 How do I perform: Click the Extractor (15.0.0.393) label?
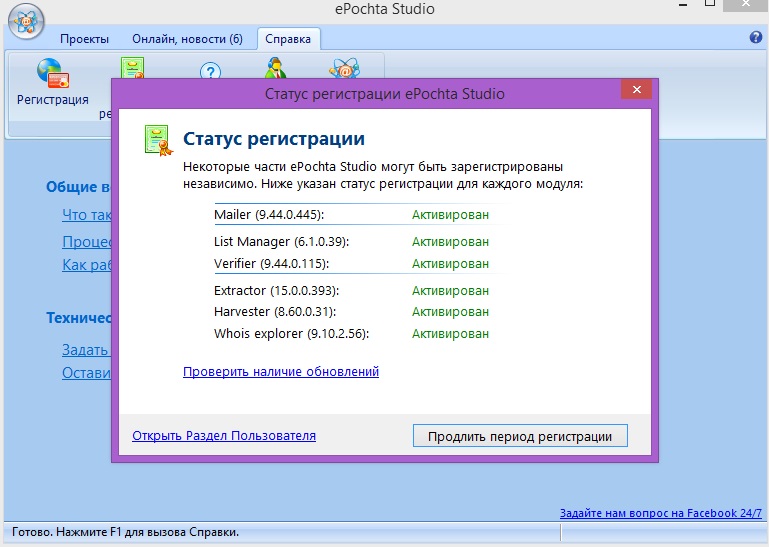pyautogui.click(x=277, y=290)
